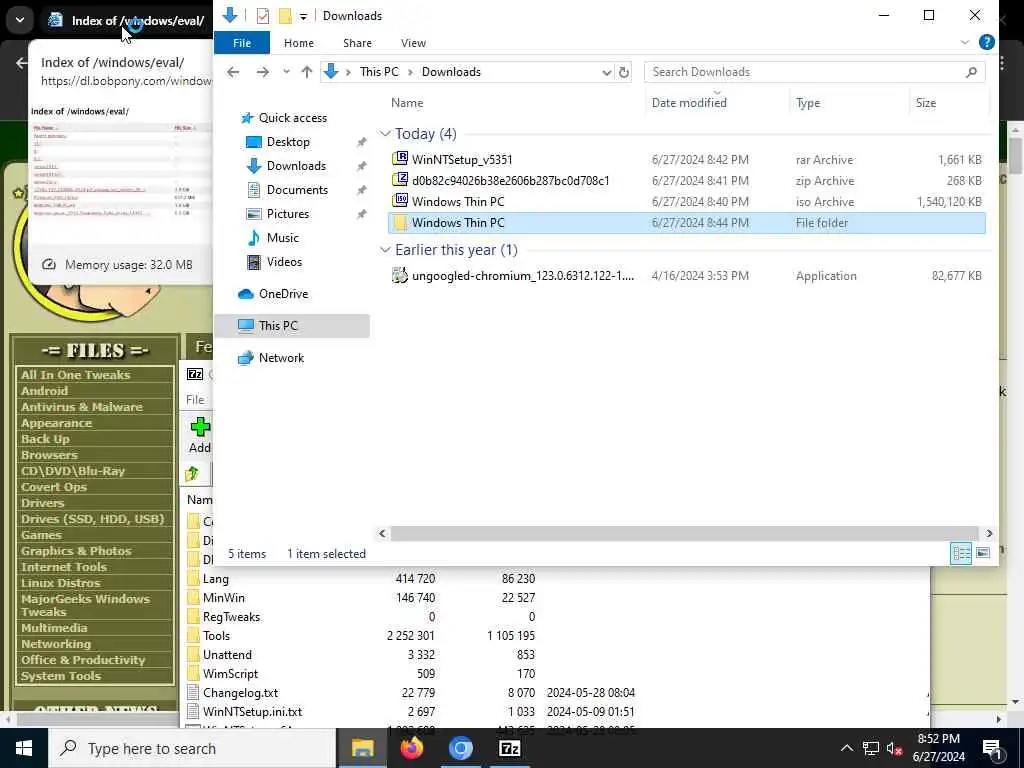
Task: Open File menu in 7-Zip window
Action: (x=195, y=400)
